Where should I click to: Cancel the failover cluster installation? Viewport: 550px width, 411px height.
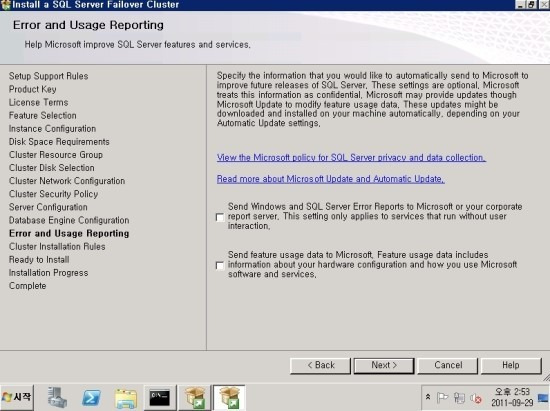[x=448, y=366]
